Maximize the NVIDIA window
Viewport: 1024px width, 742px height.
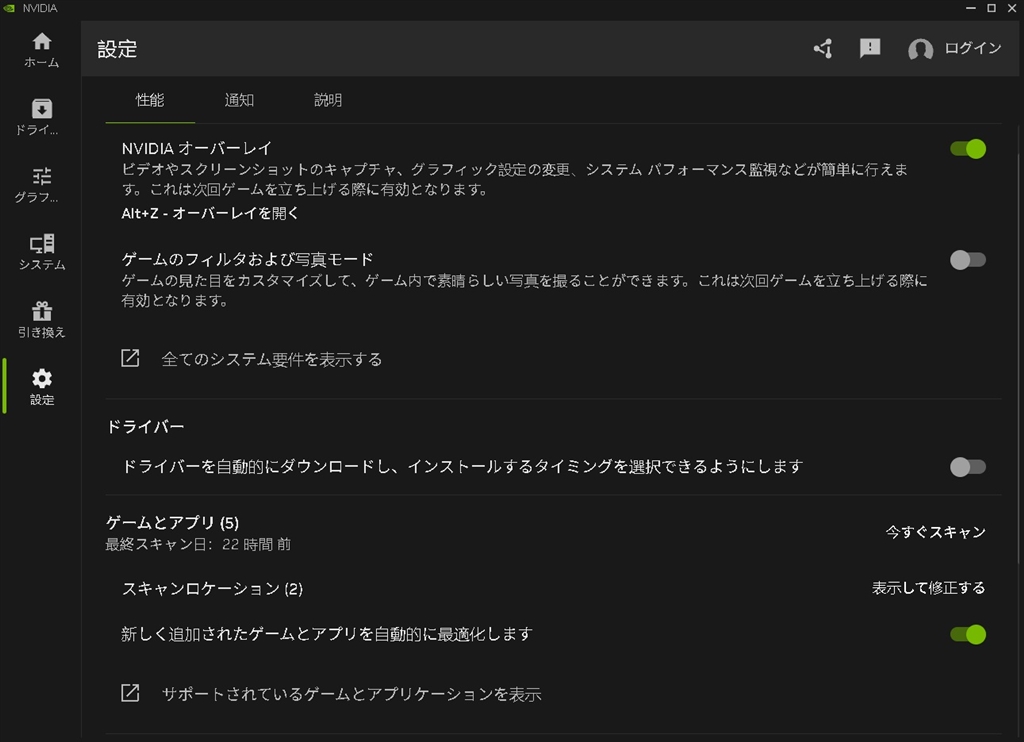(x=991, y=8)
